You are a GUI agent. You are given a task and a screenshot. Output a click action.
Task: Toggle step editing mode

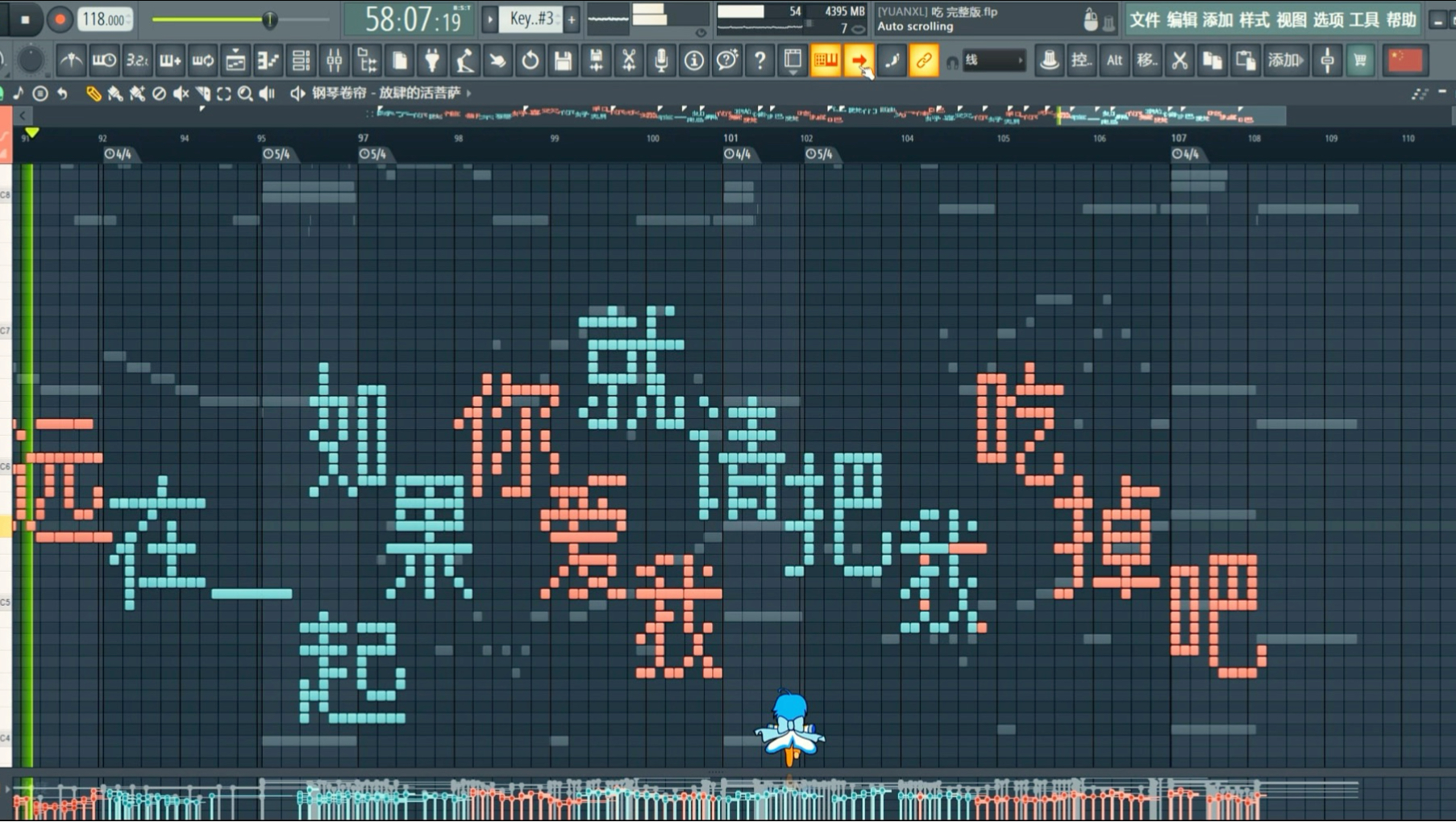coord(892,61)
